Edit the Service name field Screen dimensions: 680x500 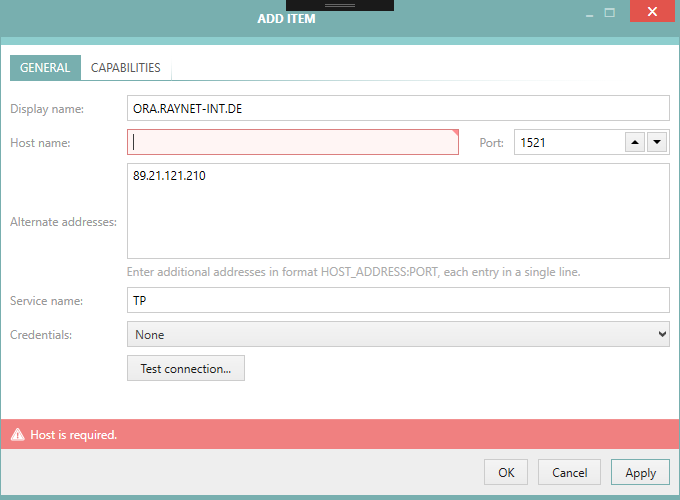(x=398, y=300)
